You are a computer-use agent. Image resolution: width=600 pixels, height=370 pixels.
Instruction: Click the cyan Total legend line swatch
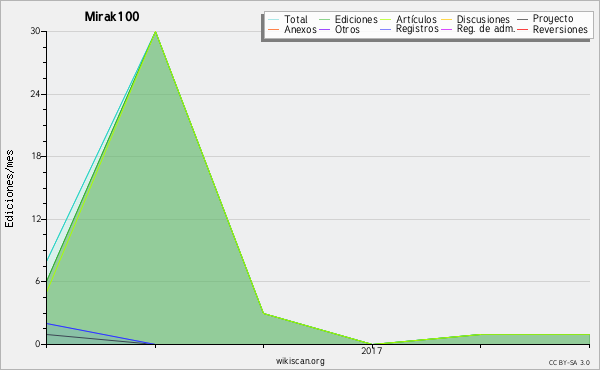pyautogui.click(x=274, y=19)
